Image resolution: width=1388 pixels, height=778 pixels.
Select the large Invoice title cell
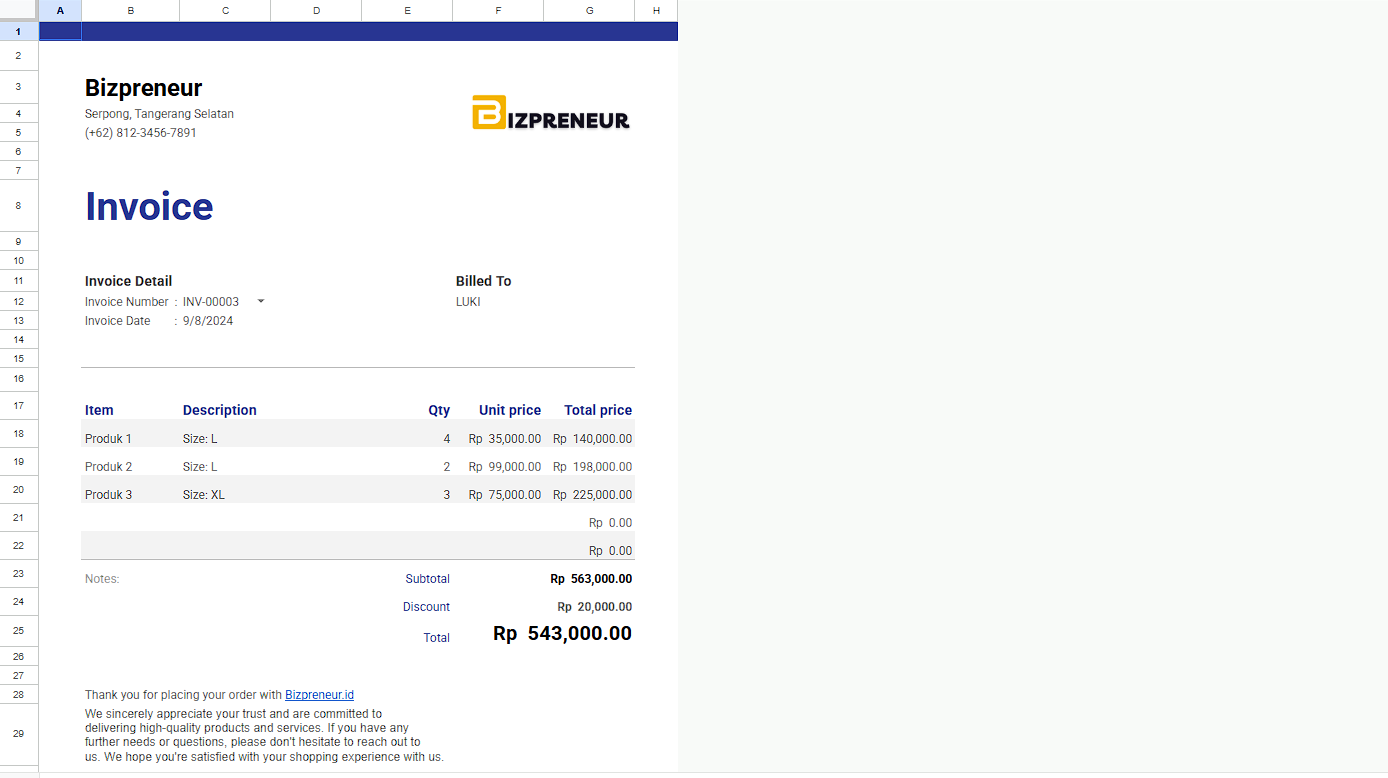[x=149, y=206]
